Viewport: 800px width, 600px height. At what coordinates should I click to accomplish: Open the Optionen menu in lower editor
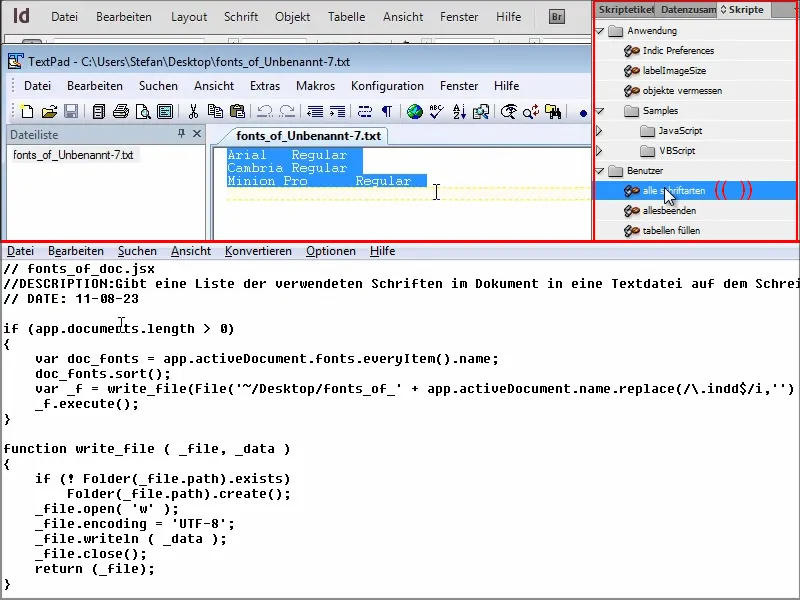(331, 251)
